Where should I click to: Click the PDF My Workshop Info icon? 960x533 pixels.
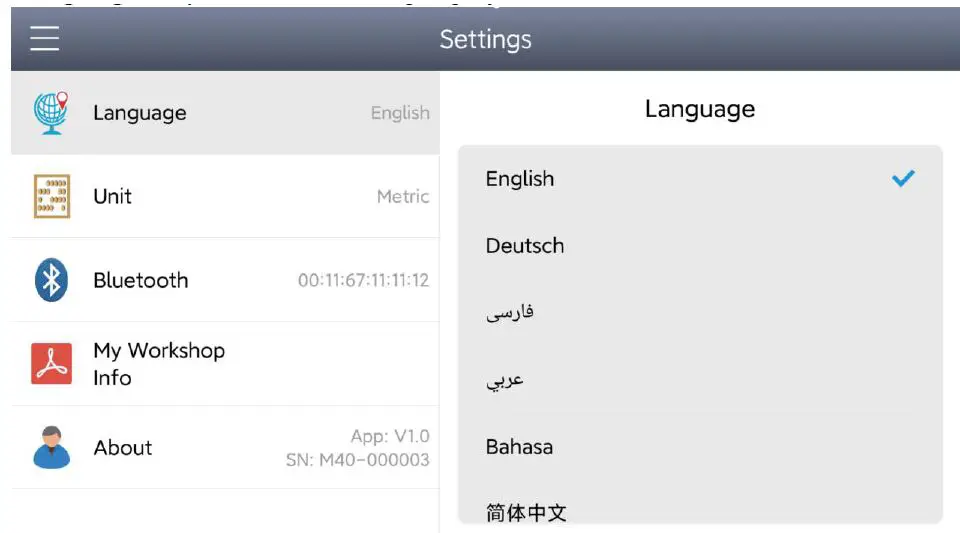point(51,364)
